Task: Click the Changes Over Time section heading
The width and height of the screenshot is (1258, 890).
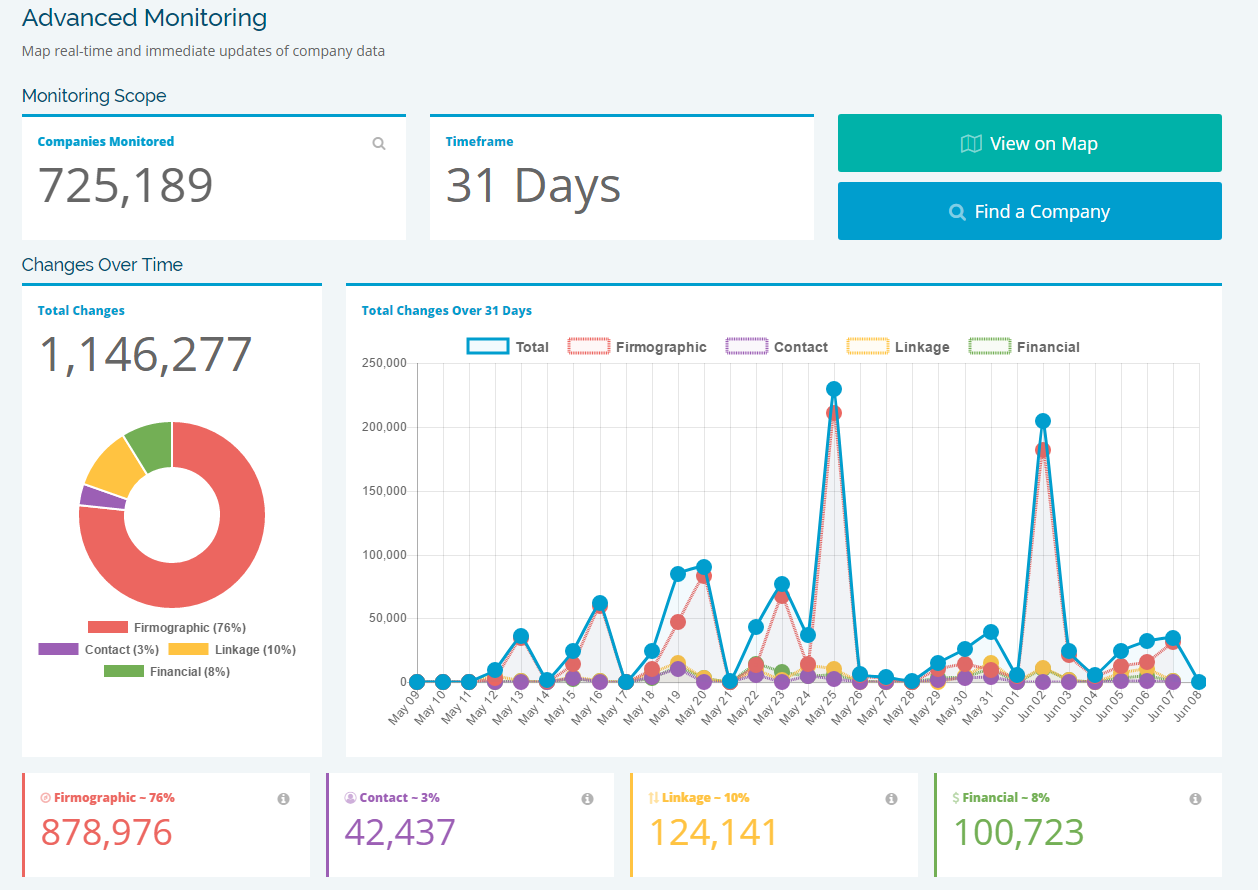Action: pyautogui.click(x=102, y=265)
